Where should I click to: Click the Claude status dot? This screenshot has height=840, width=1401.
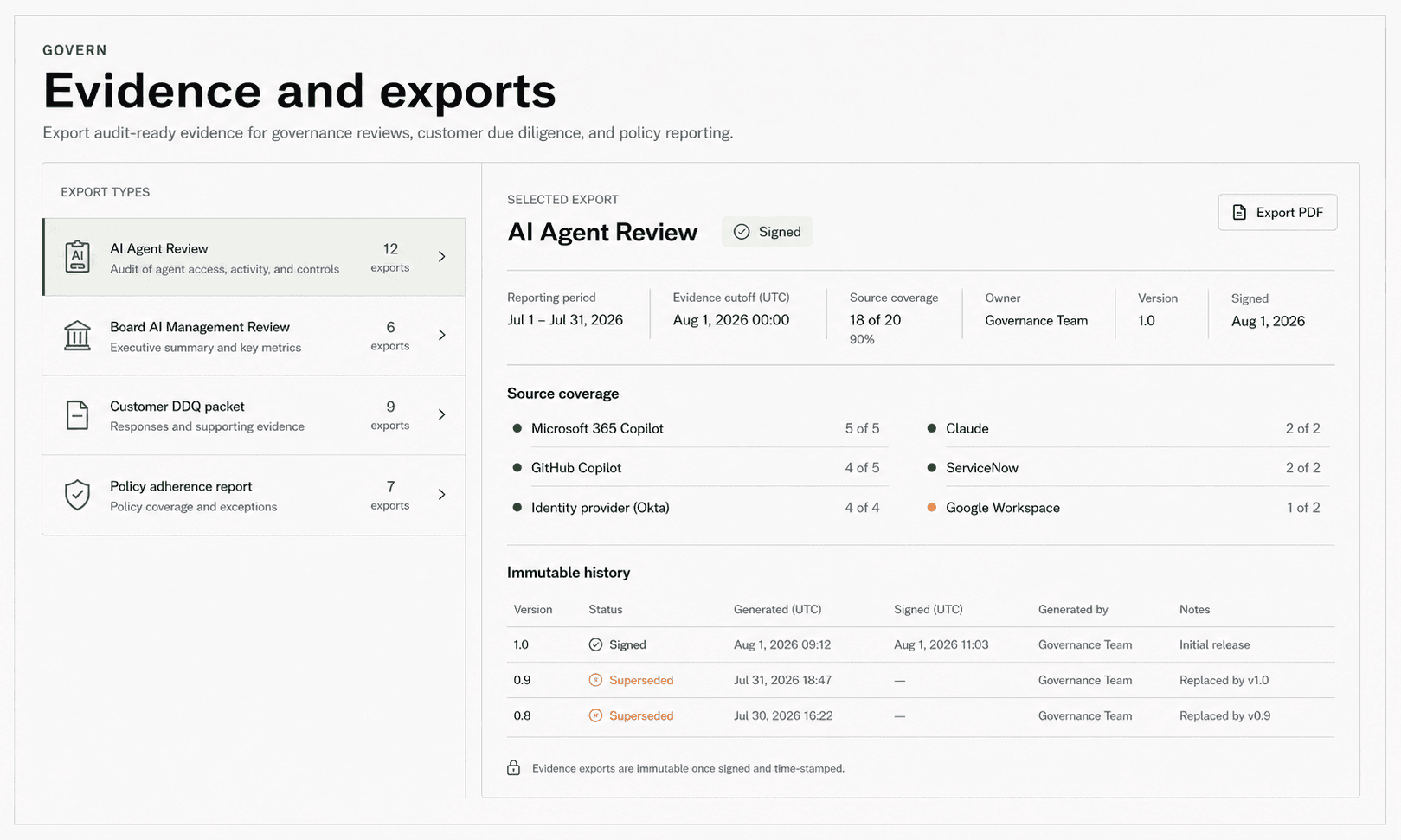coord(932,428)
